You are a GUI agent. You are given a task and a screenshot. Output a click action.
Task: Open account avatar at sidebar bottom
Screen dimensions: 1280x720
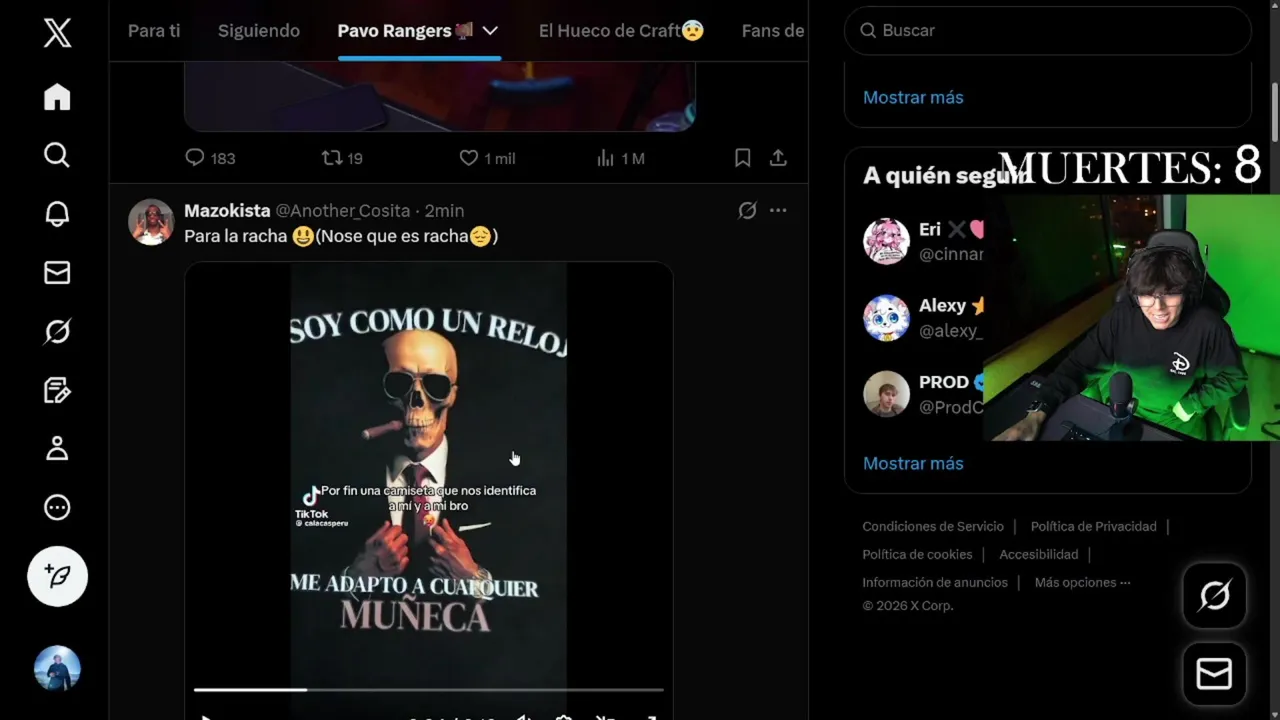point(57,668)
